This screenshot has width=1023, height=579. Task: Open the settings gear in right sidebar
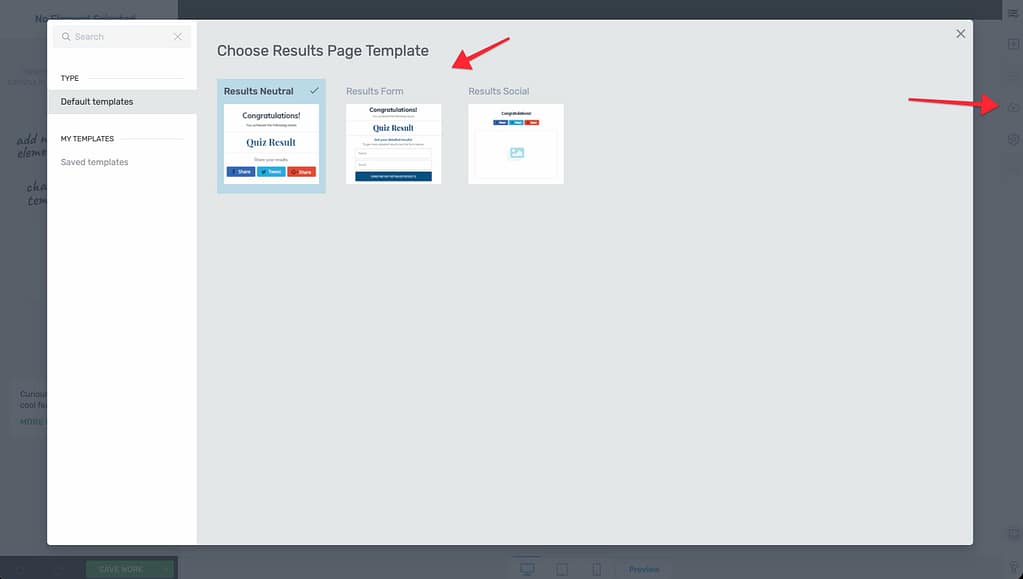1012,140
